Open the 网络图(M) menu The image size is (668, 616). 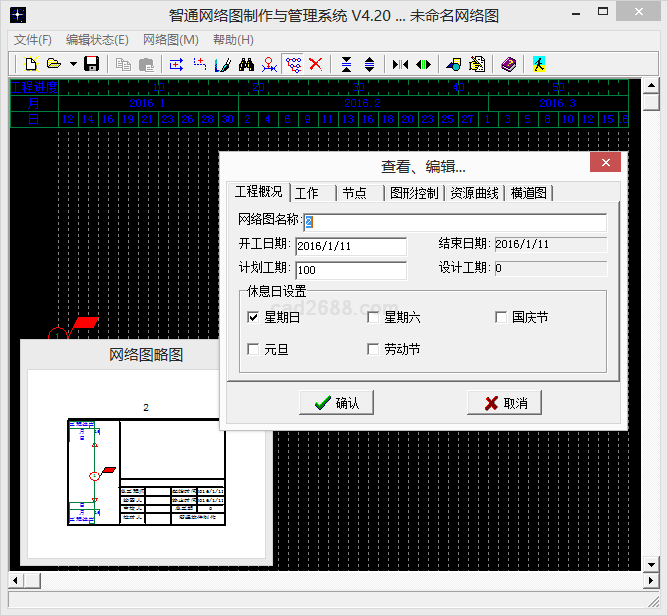click(x=171, y=40)
